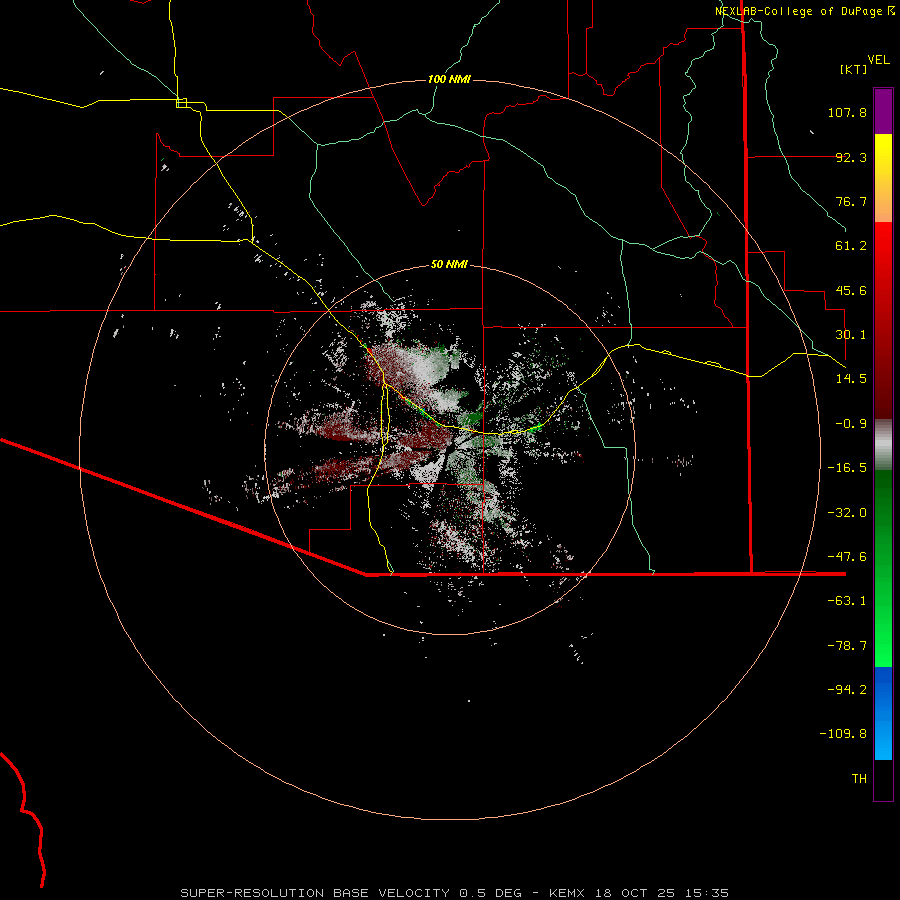The width and height of the screenshot is (900, 900).
Task: Click the 100 NMI range ring label
Action: tap(449, 79)
